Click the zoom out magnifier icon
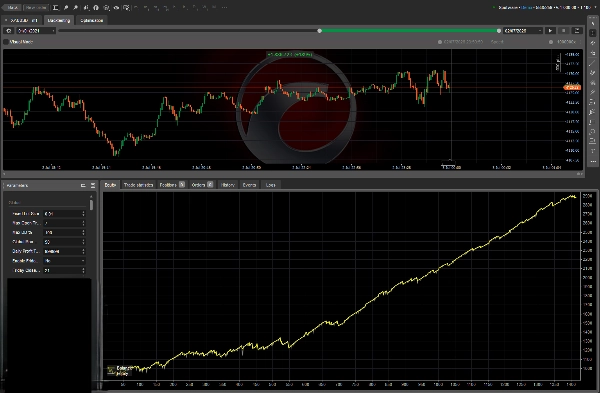This screenshot has width=600, height=393. [76, 7]
